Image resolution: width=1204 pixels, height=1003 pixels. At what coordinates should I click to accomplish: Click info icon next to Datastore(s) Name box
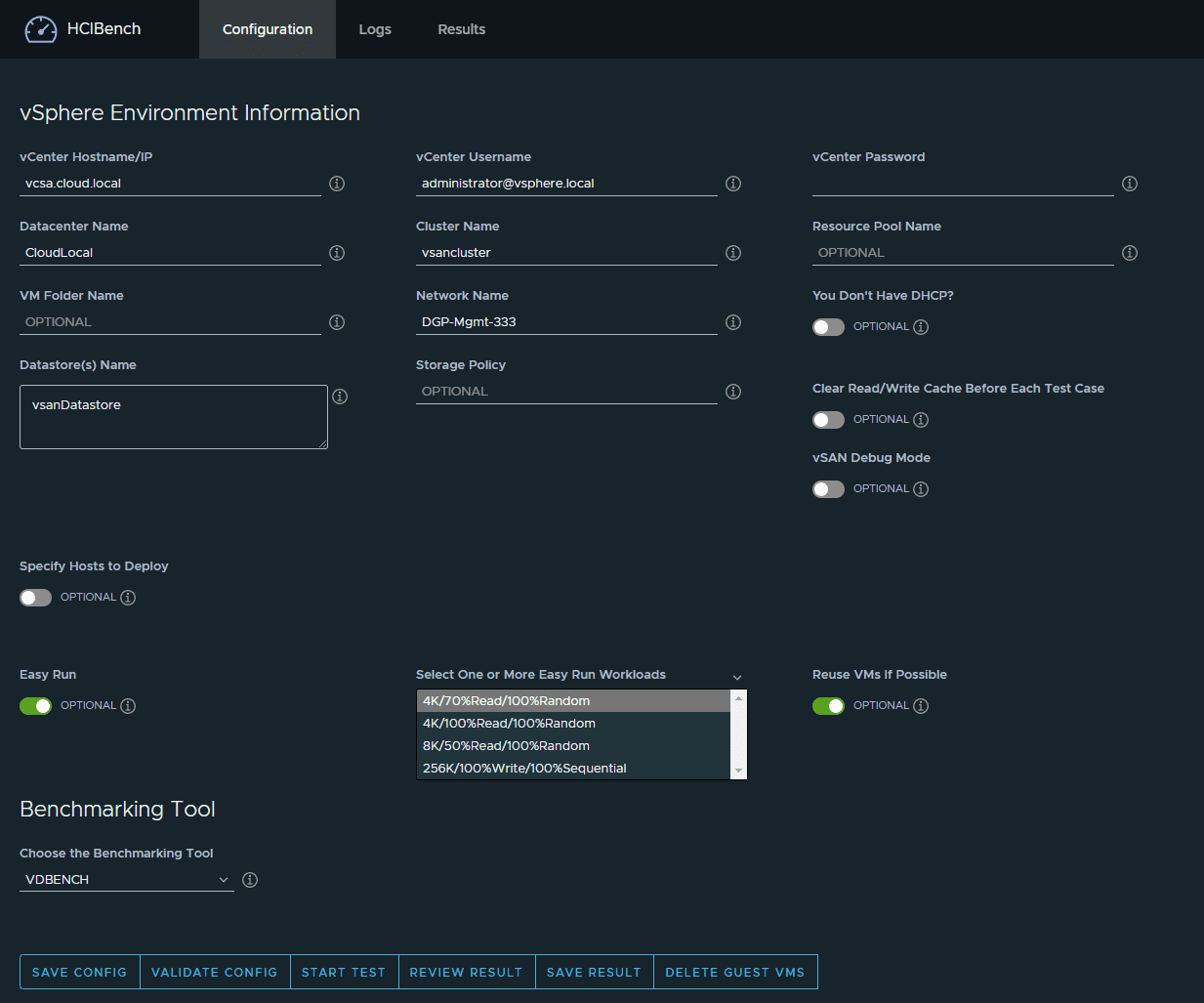pos(340,397)
